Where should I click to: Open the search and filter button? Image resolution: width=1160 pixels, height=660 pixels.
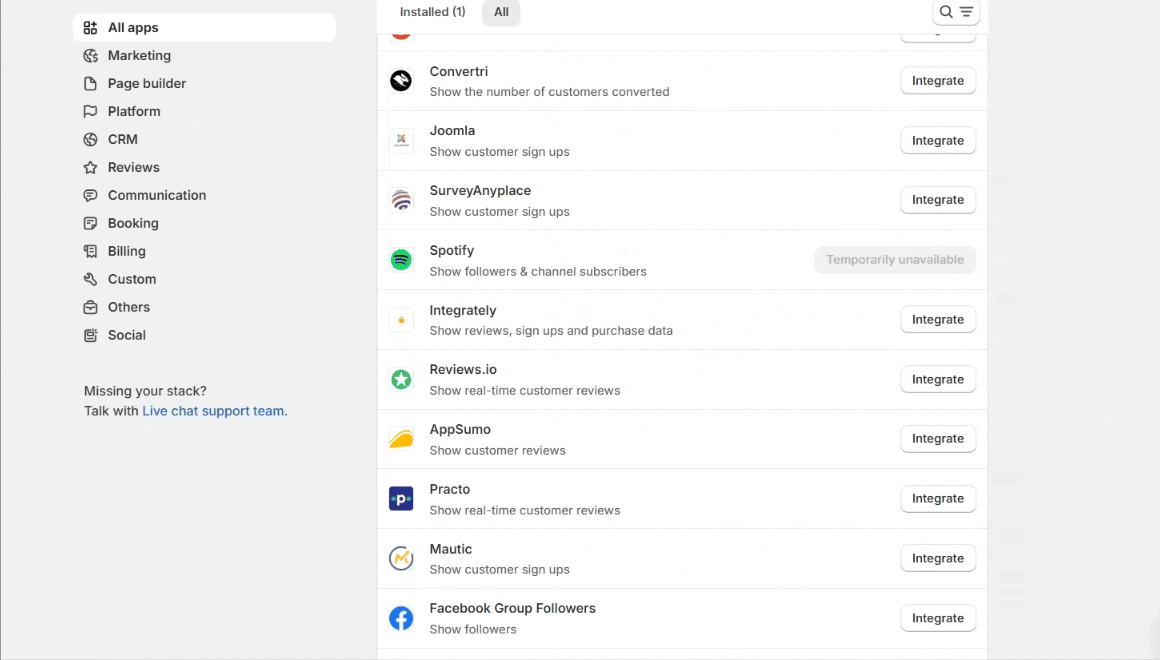click(x=955, y=12)
